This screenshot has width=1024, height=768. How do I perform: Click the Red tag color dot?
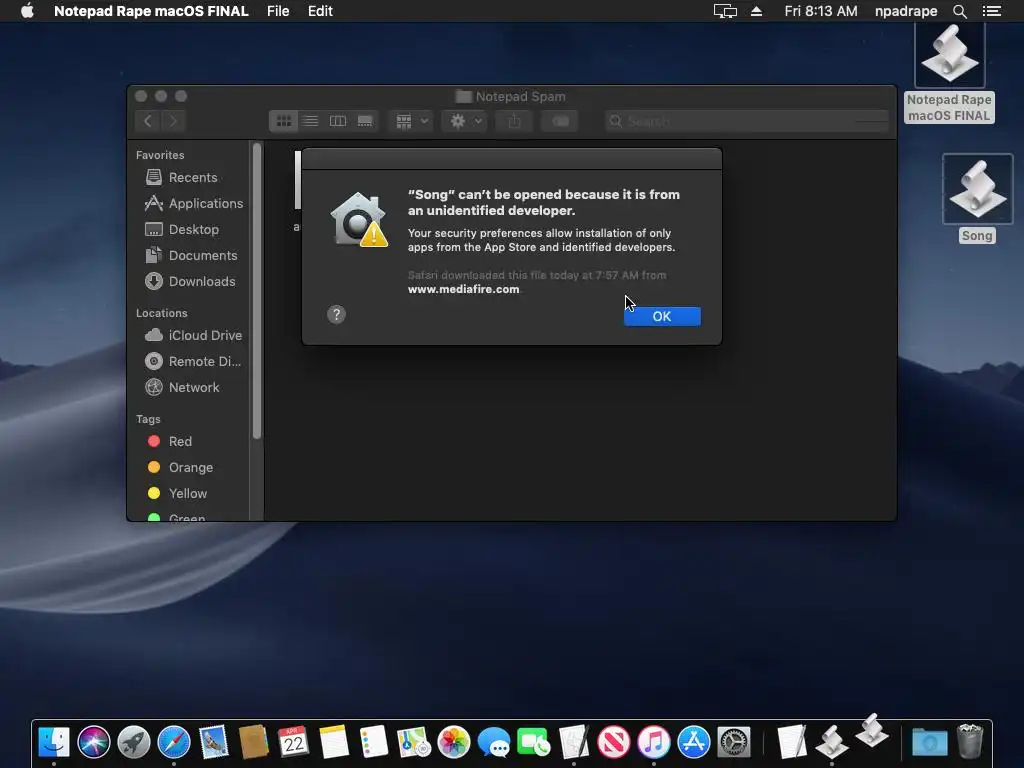(x=154, y=441)
